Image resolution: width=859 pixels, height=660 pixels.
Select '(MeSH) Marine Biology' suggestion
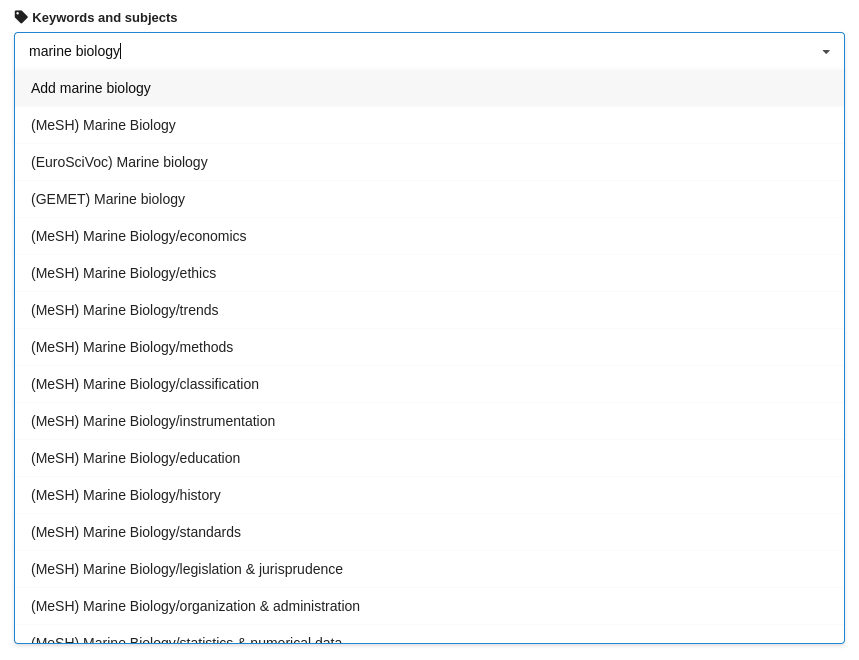pos(430,125)
